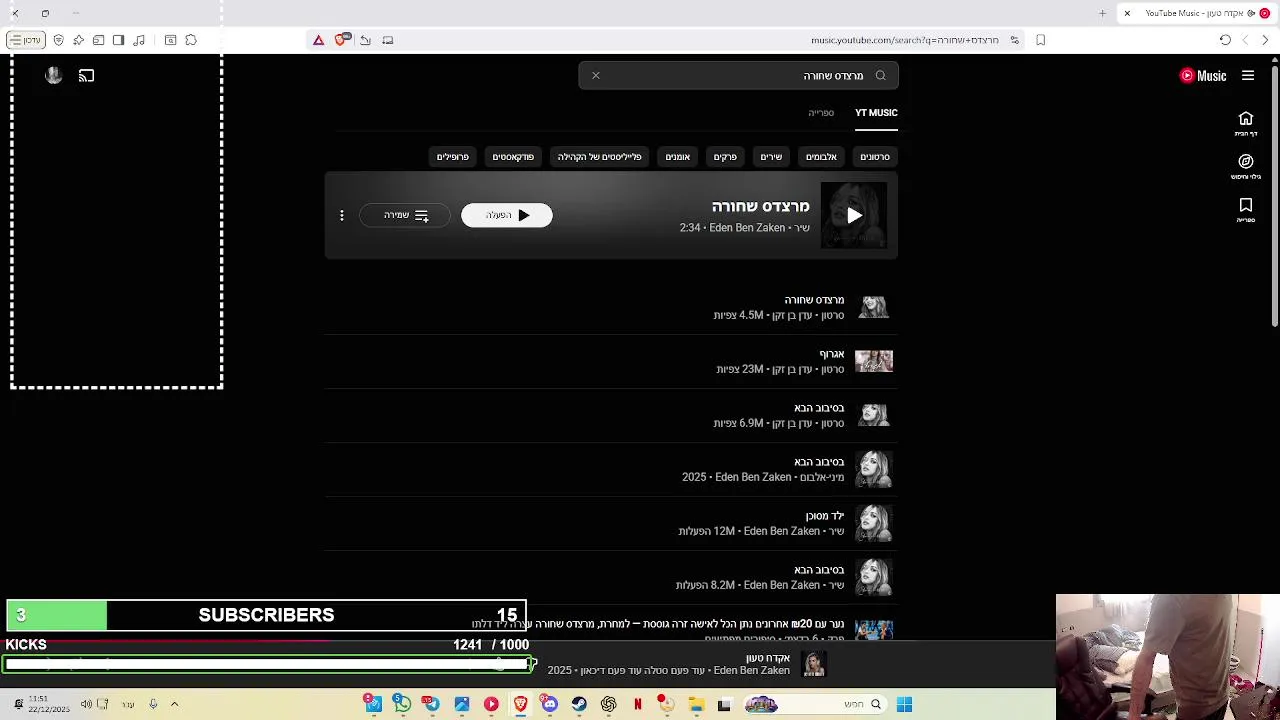Filter results by פרופילים chip
This screenshot has height=720, width=1280.
[x=453, y=157]
